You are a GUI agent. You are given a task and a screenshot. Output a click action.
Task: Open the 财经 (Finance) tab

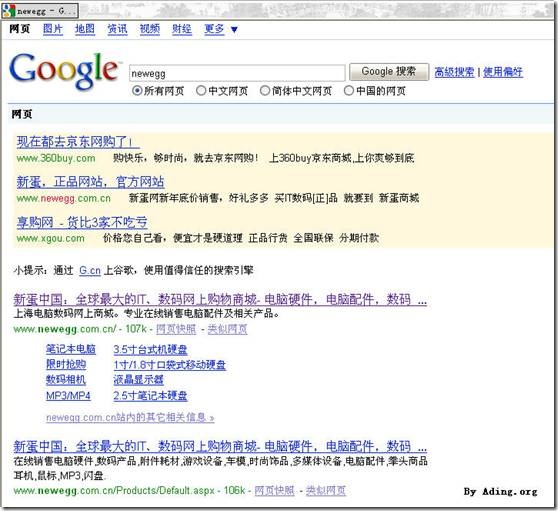[x=182, y=29]
